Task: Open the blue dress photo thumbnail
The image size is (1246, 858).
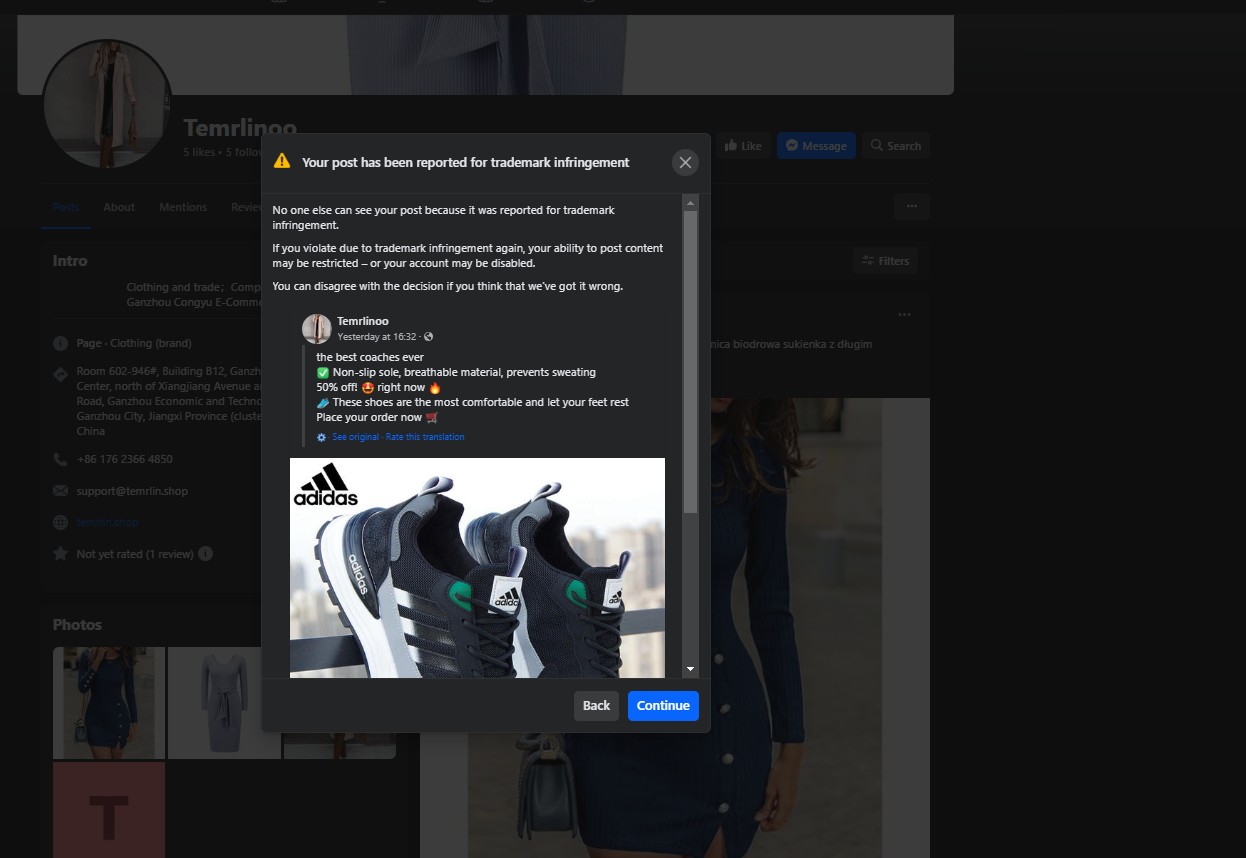Action: tap(109, 703)
